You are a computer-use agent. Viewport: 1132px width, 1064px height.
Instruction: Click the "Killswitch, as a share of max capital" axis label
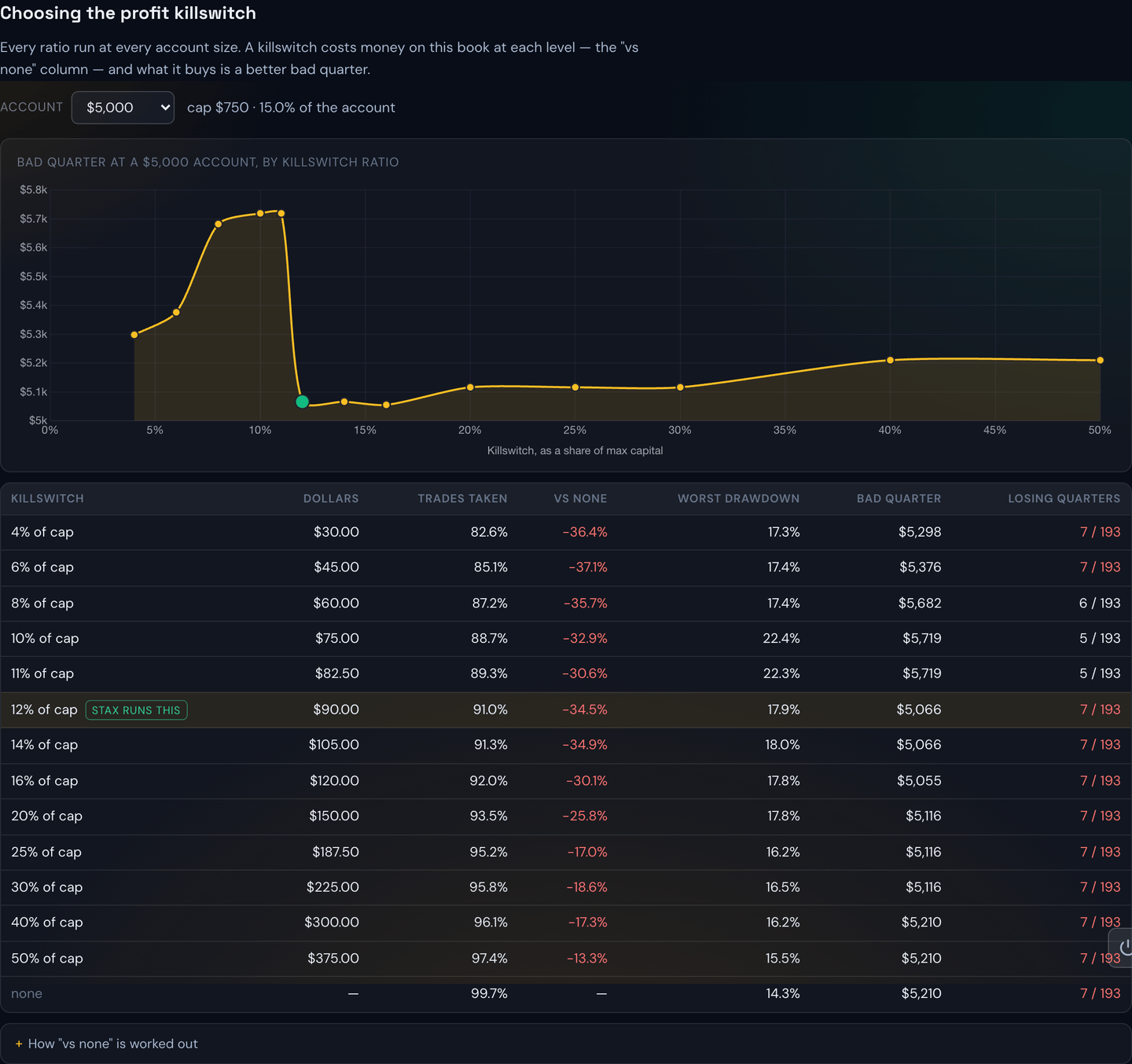click(575, 450)
